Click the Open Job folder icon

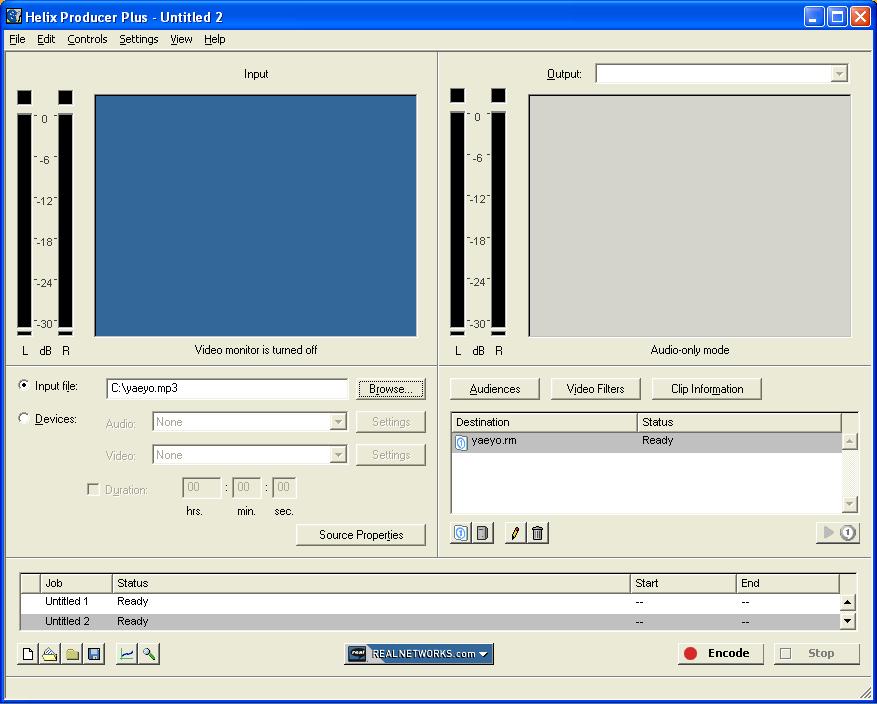tap(50, 654)
